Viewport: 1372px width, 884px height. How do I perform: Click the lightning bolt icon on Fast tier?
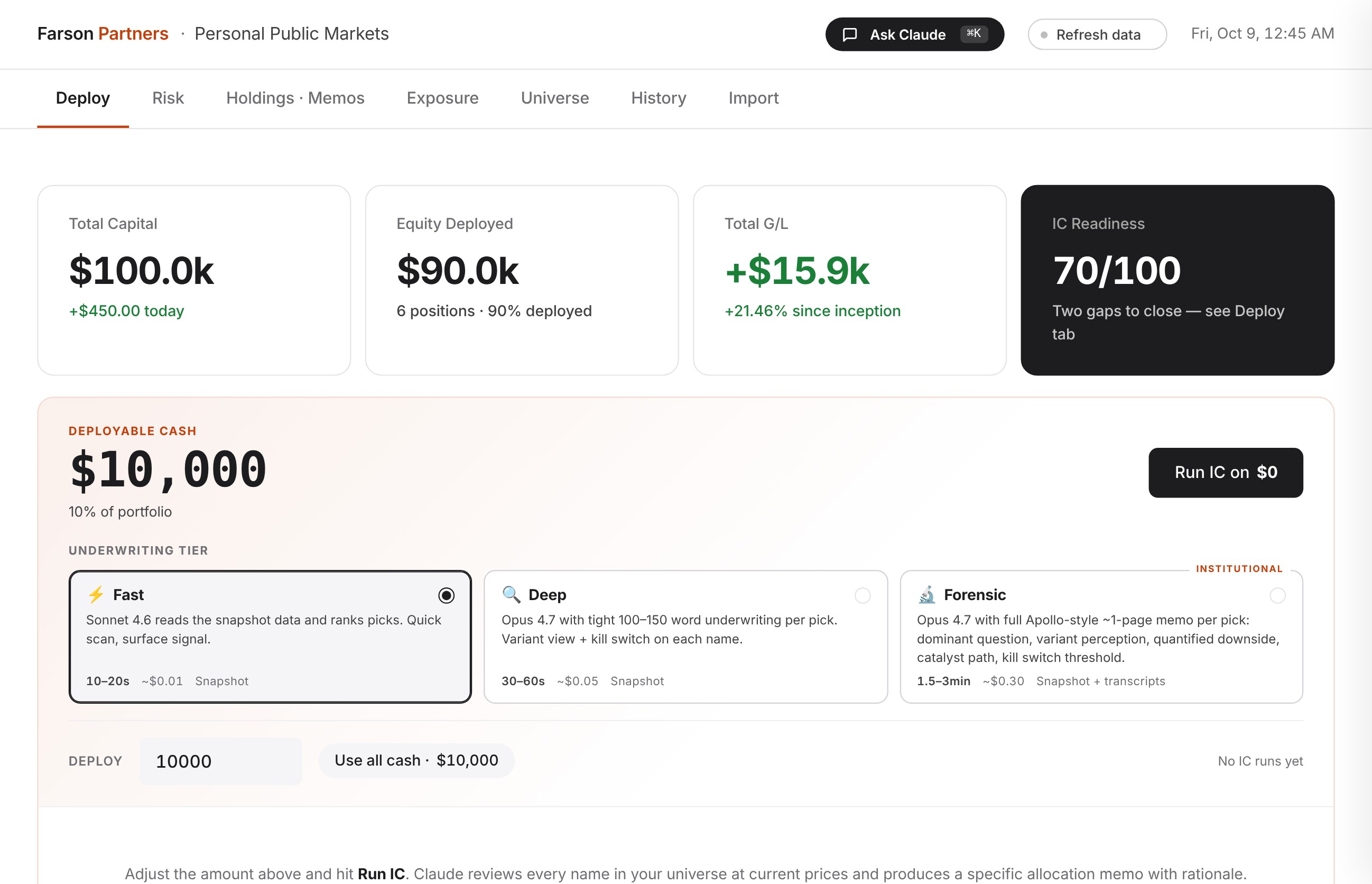96,595
